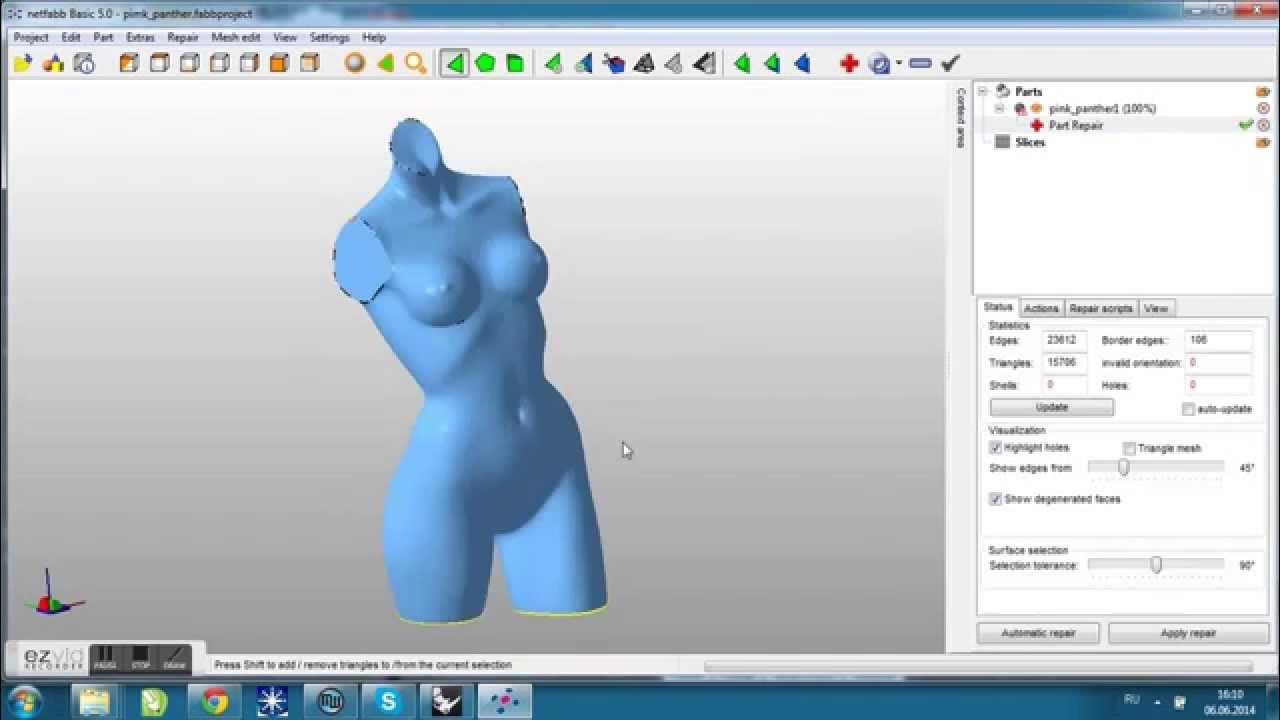Switch to the Actions tab

click(x=1041, y=308)
